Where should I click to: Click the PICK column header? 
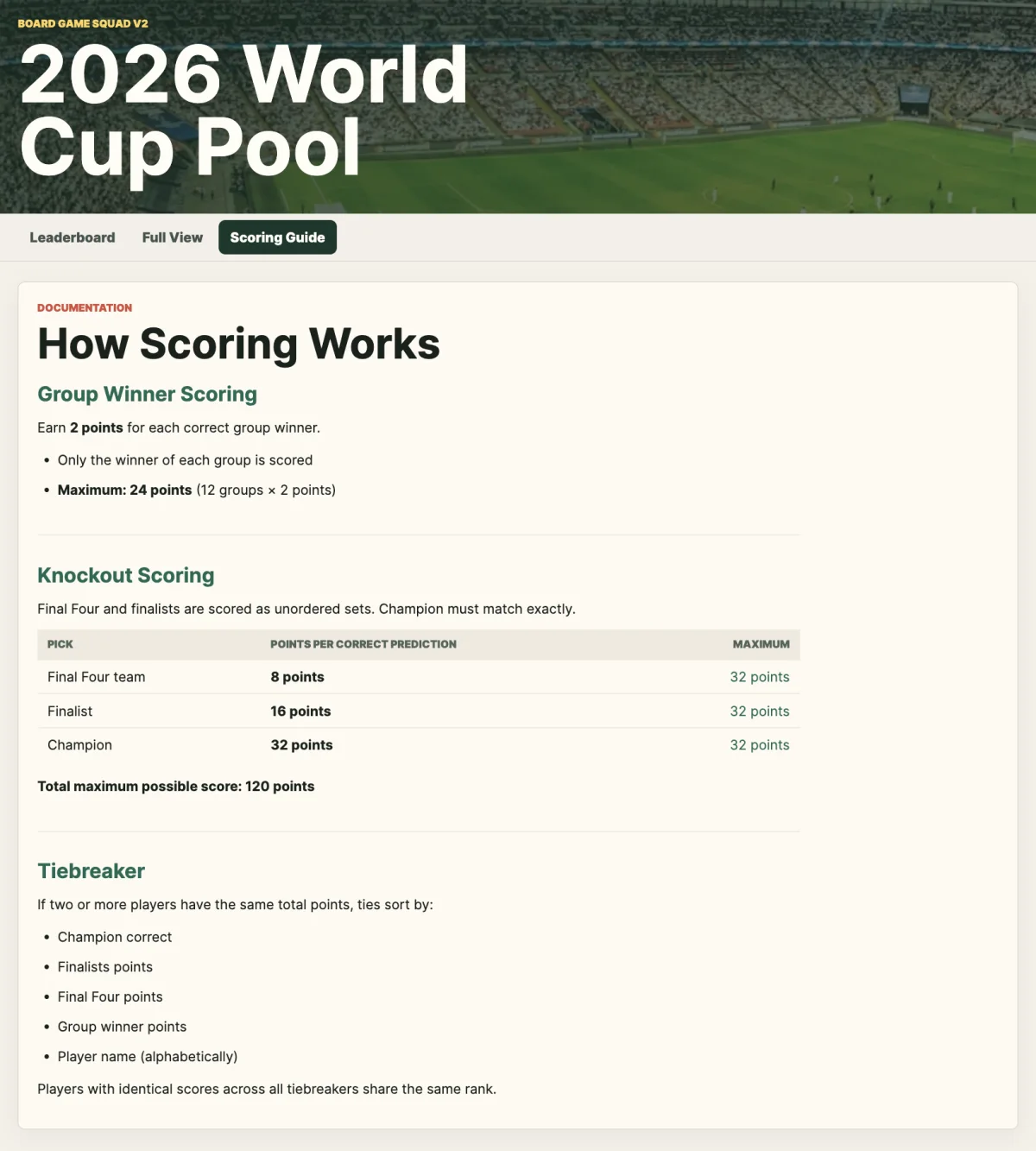60,644
